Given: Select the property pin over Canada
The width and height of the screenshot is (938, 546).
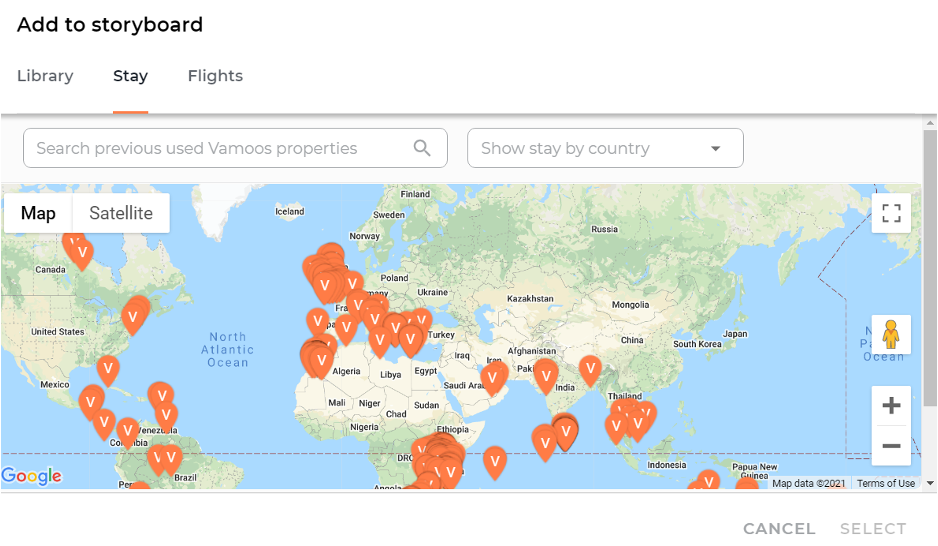Looking at the screenshot, I should tap(82, 254).
